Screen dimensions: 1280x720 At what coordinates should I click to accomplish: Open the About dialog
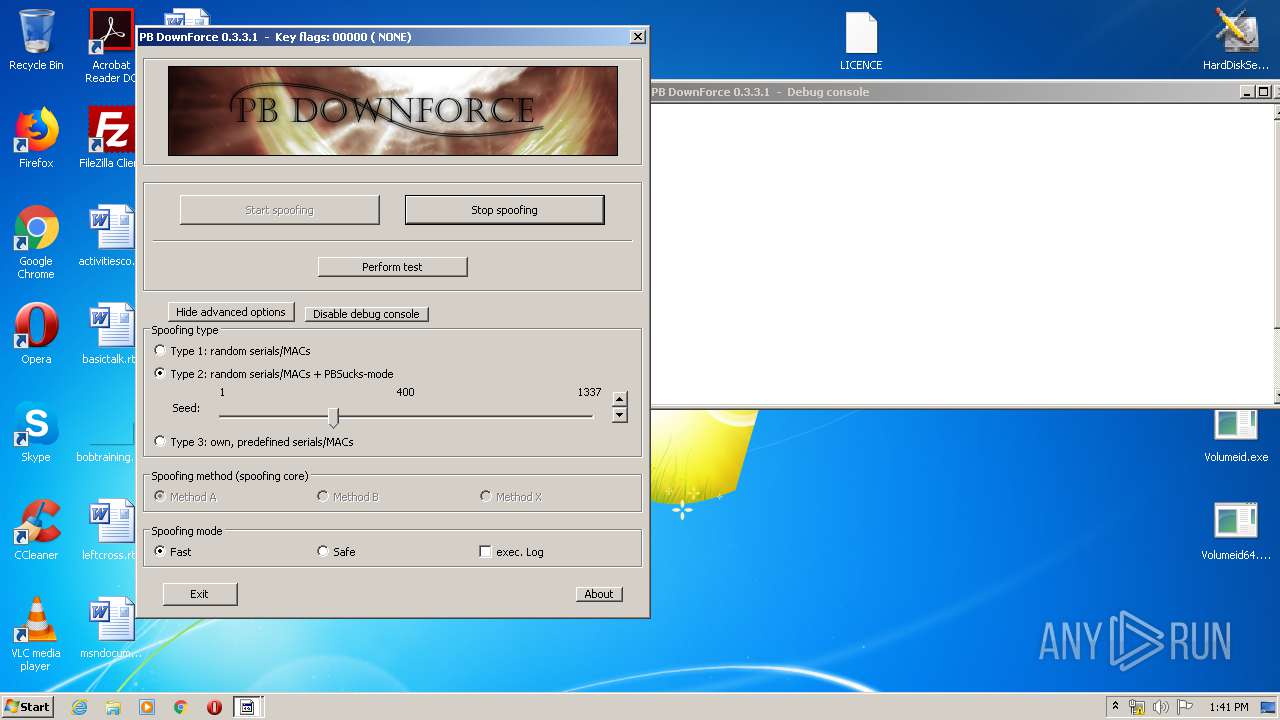pos(599,594)
